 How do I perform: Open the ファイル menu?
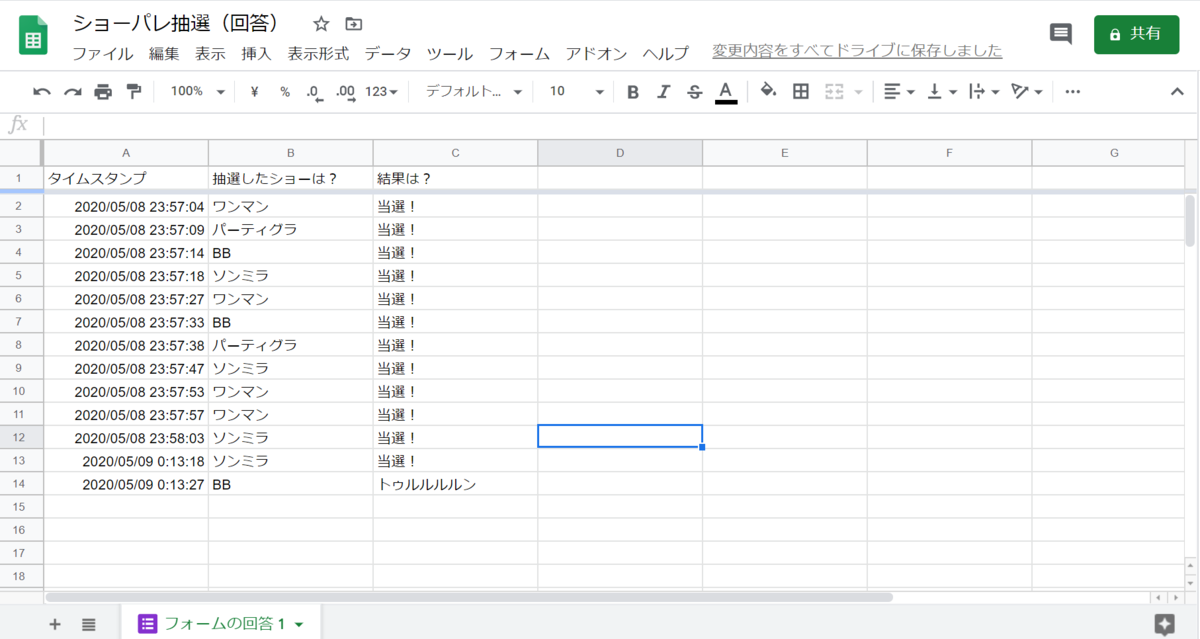click(x=103, y=54)
